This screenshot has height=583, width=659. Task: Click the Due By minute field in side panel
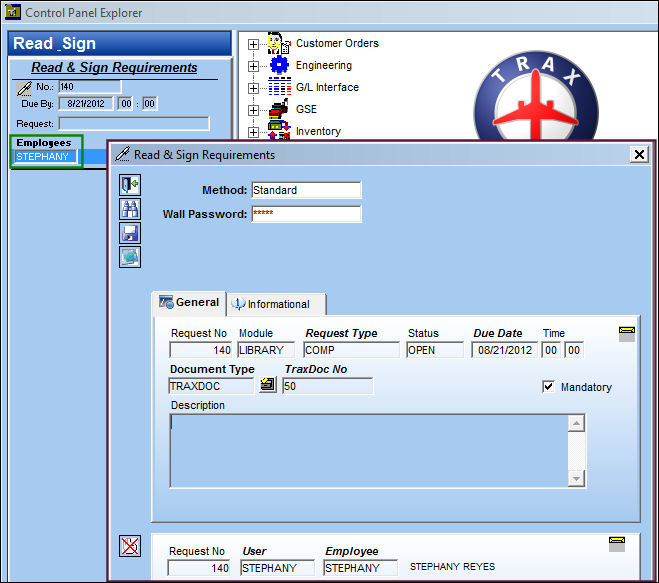click(150, 103)
